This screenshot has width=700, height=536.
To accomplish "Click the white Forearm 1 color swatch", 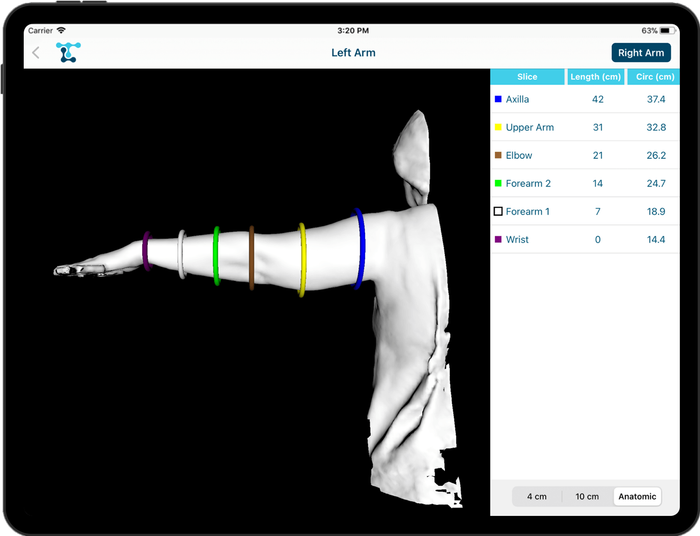I will pos(498,212).
